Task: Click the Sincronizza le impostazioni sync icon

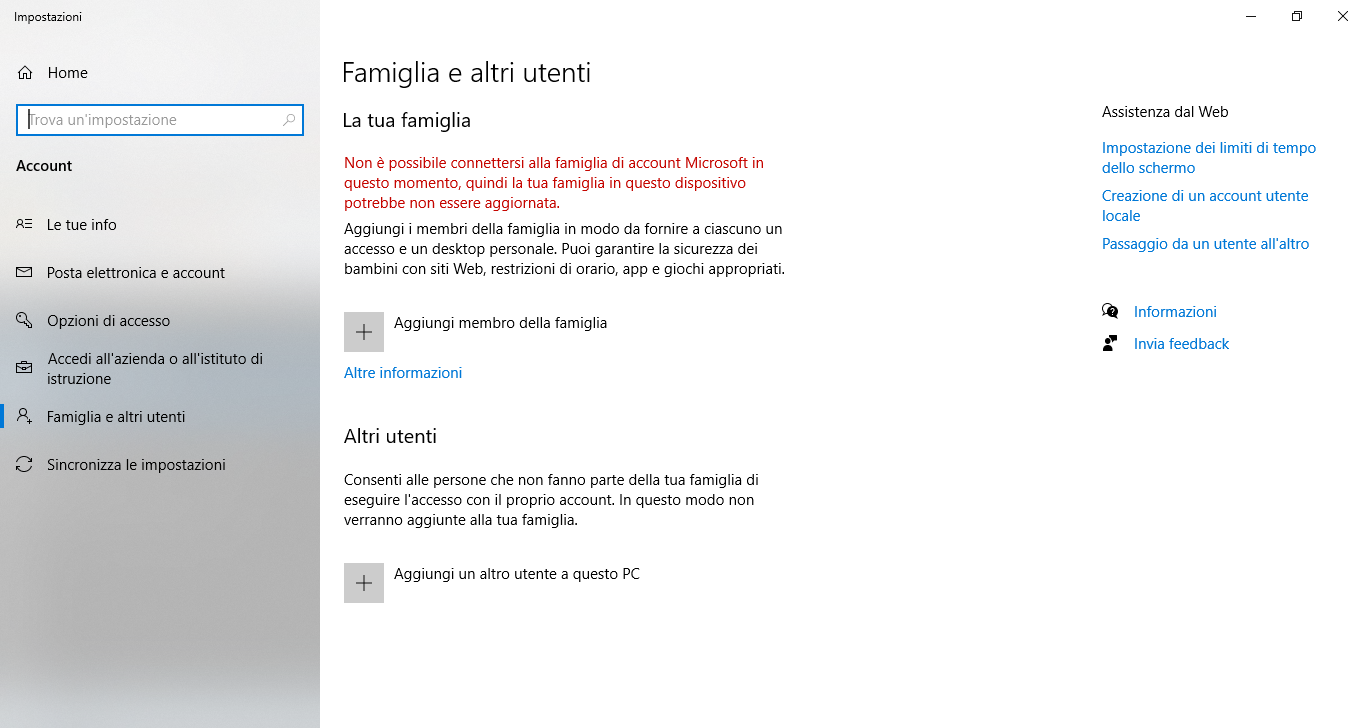Action: coord(25,465)
